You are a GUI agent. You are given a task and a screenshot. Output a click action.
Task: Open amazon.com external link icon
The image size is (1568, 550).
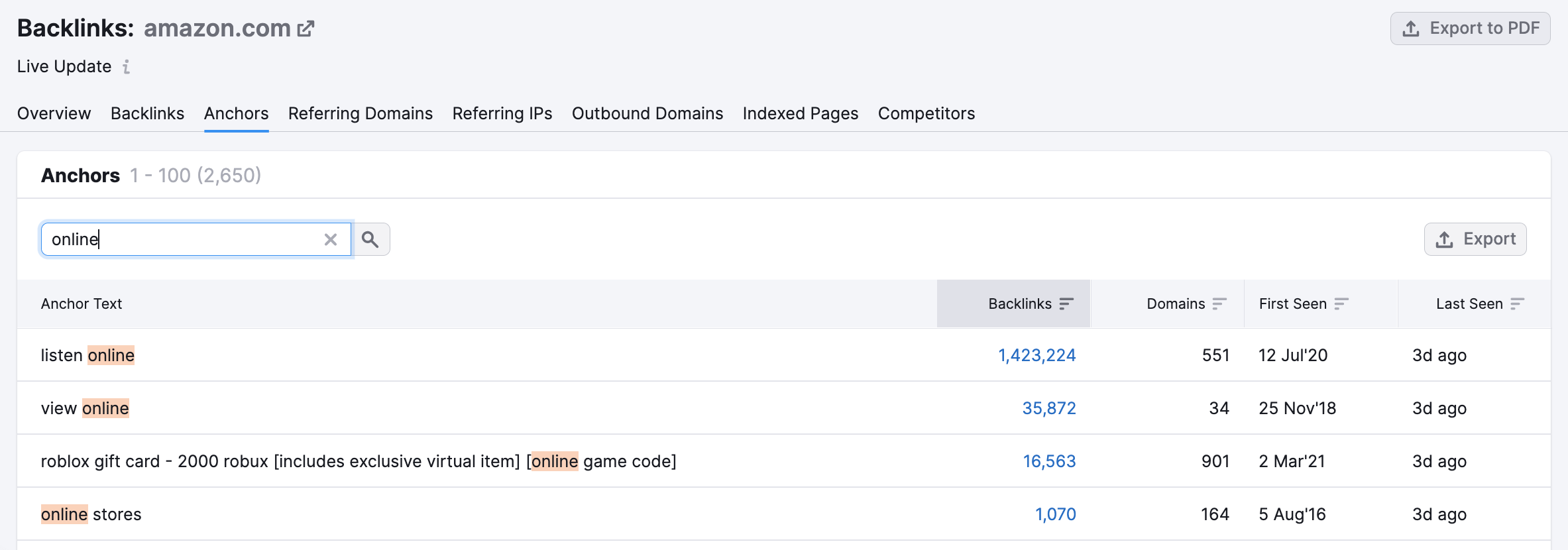306,28
